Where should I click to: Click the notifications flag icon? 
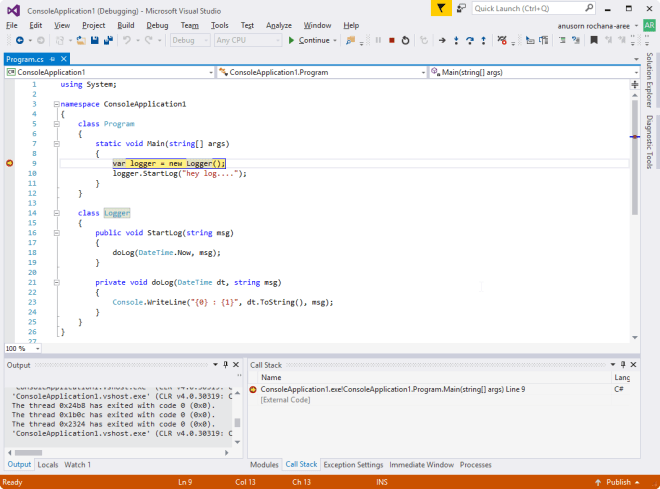tap(443, 8)
